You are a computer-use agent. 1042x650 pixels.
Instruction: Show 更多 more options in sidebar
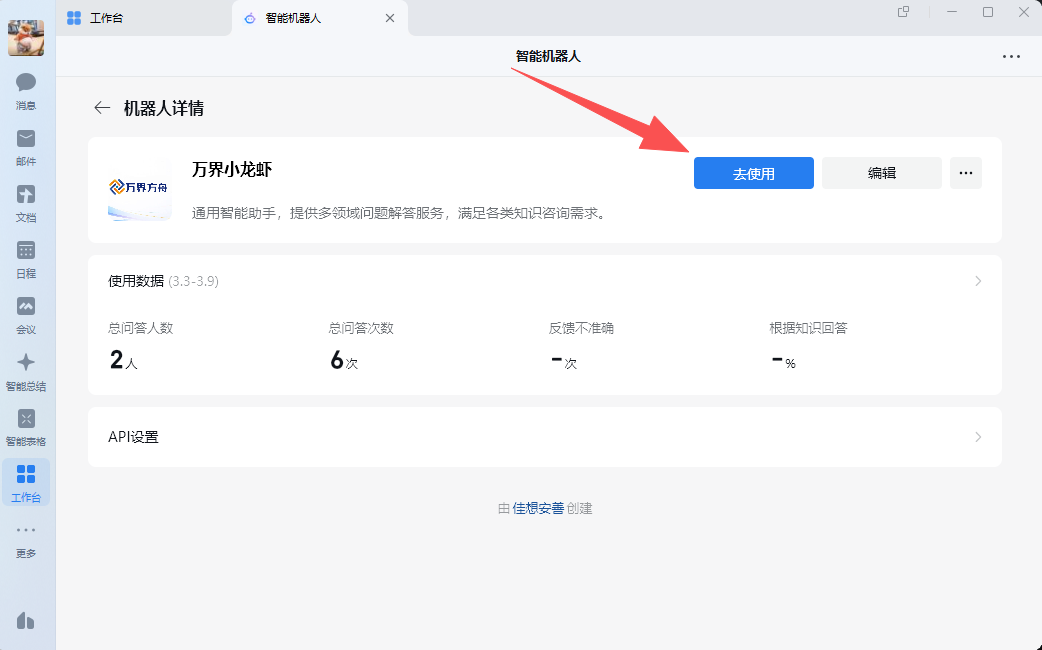click(26, 531)
